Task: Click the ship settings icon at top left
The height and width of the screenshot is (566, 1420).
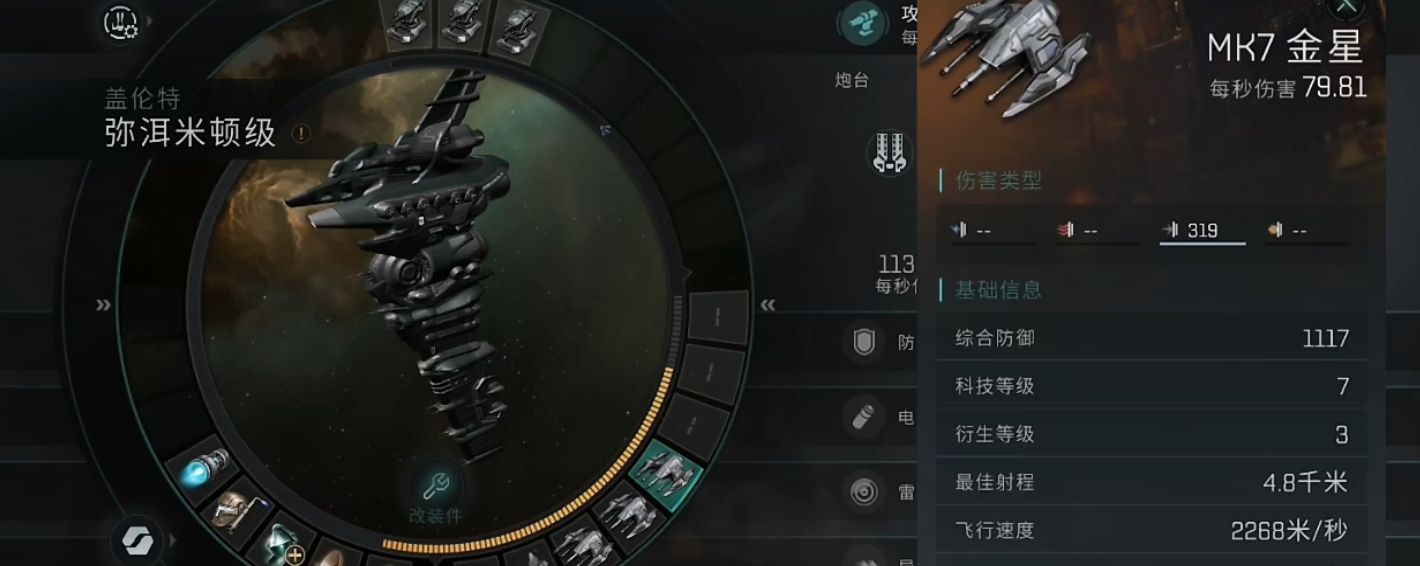Action: pos(121,21)
